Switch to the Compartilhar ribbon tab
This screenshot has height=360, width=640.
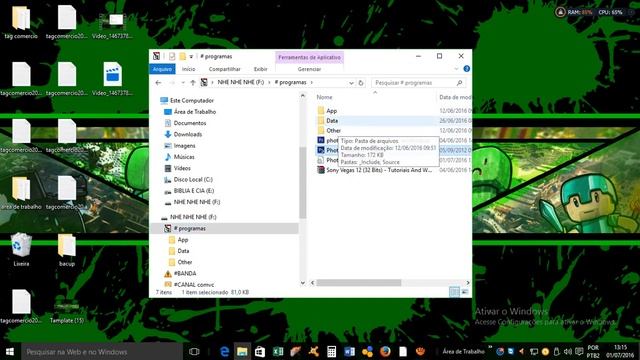(224, 69)
